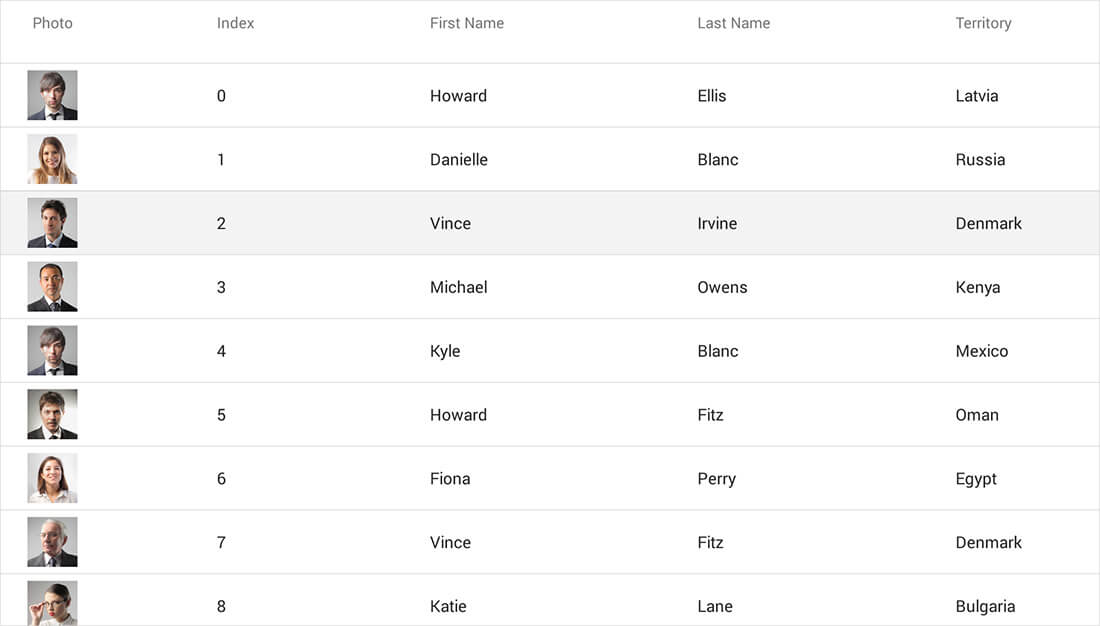Sort by the Index column header

pyautogui.click(x=236, y=23)
